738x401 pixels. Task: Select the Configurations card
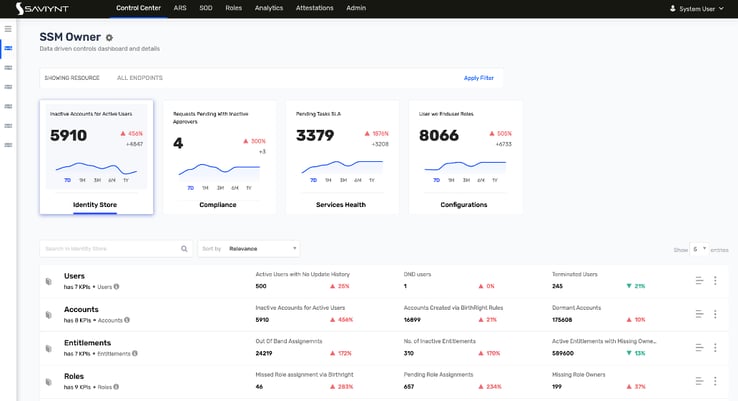(465, 157)
